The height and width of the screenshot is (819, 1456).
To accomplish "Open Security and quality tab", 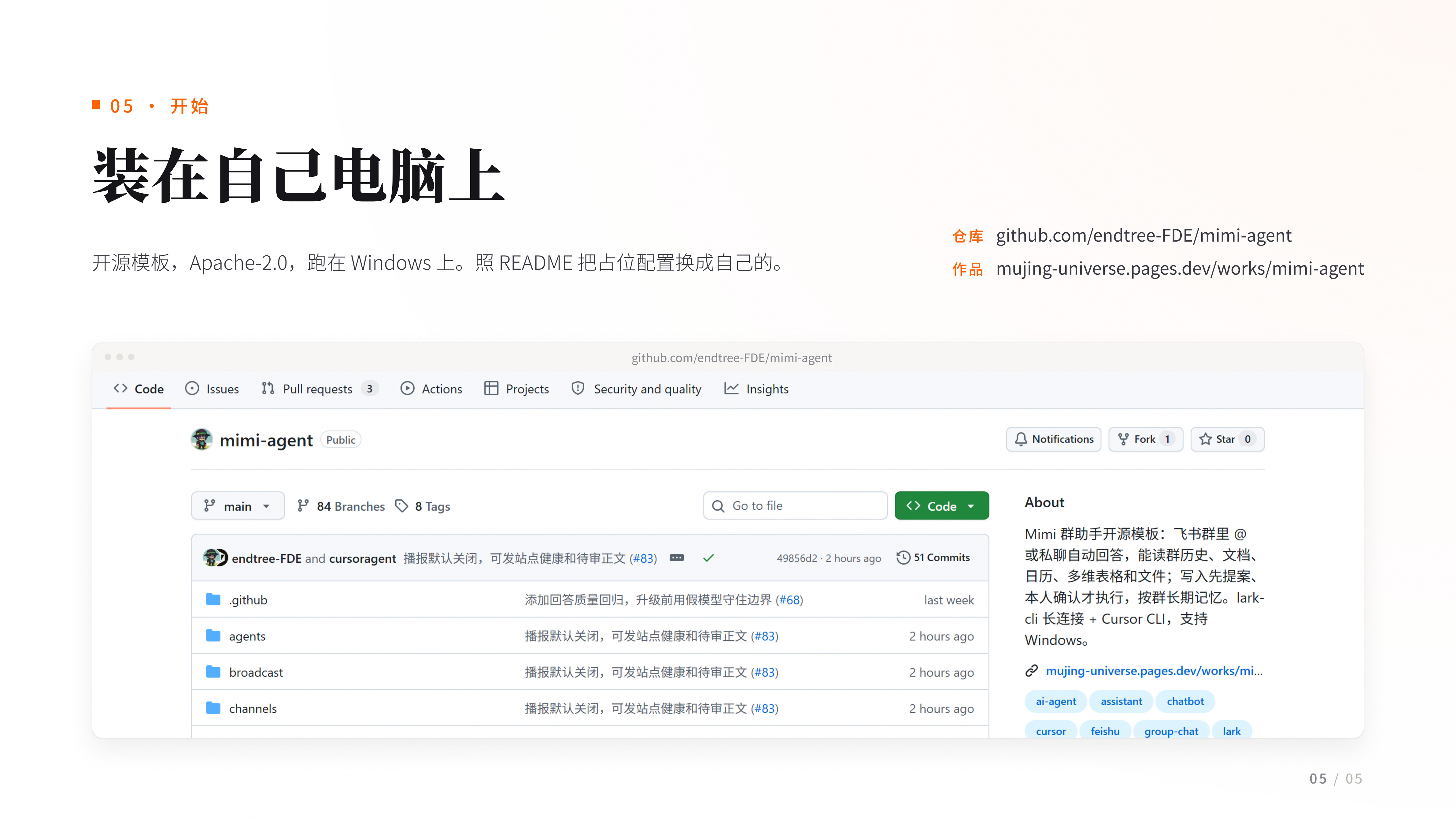I will tap(637, 389).
